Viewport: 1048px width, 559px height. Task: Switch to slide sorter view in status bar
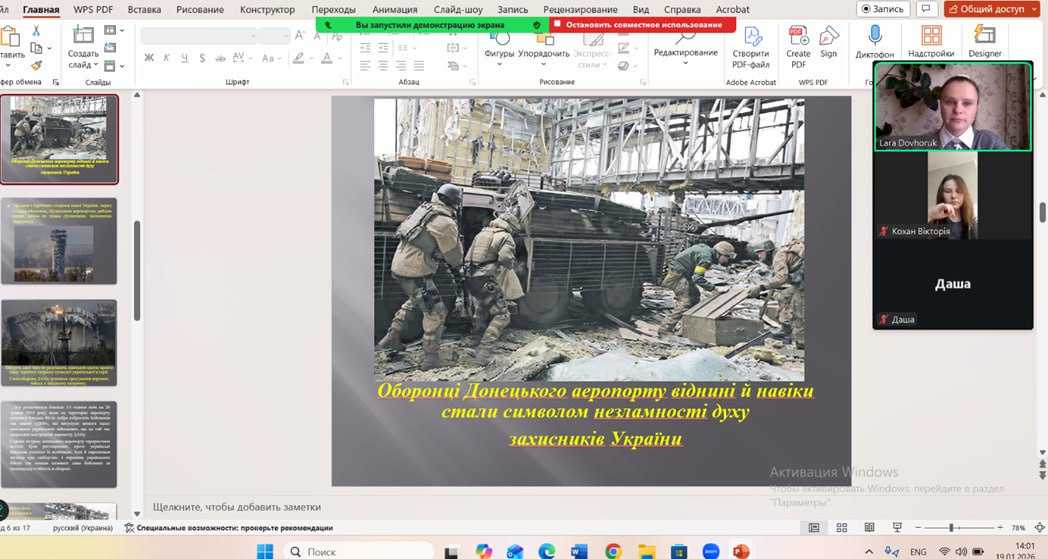[x=841, y=527]
